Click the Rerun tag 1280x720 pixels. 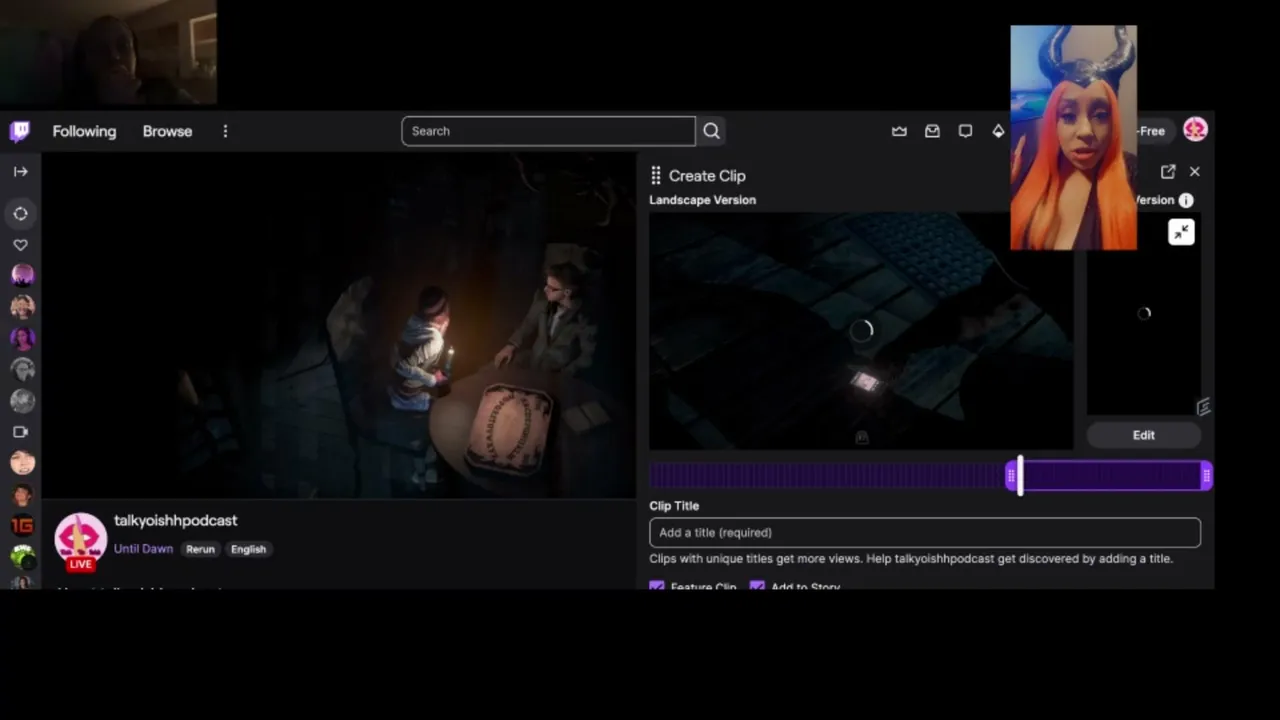(x=200, y=549)
